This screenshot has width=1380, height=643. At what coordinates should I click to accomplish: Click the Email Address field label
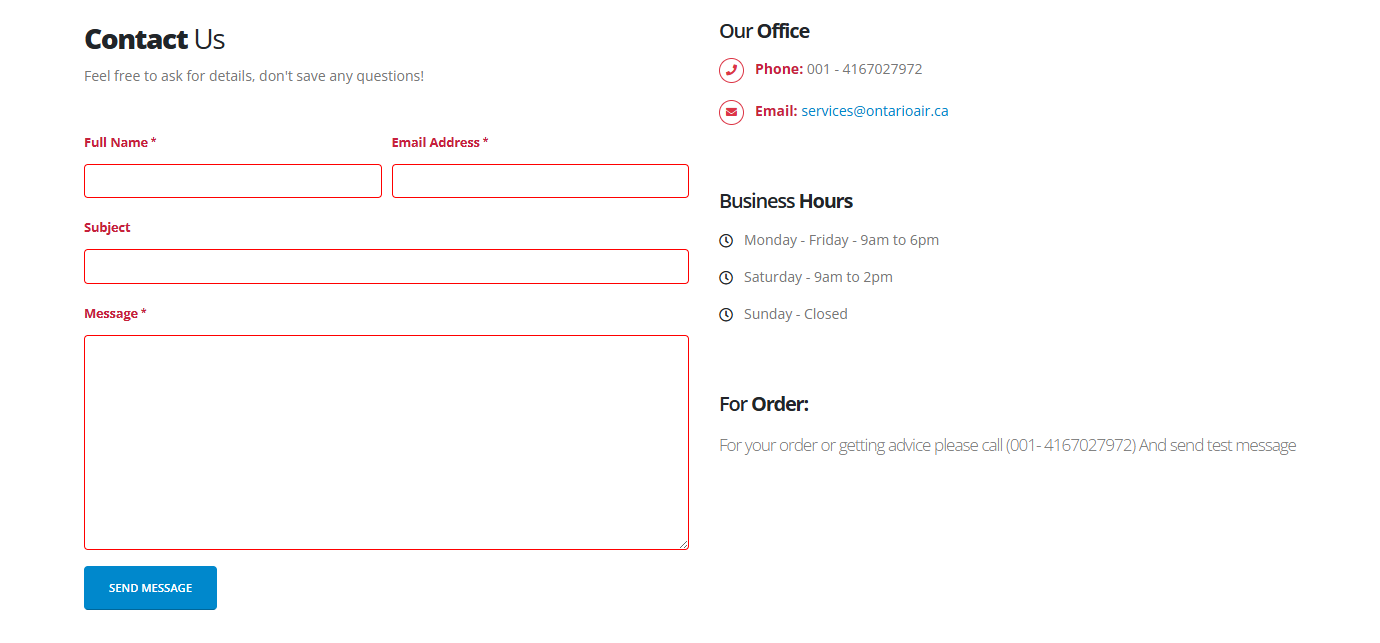pos(436,143)
